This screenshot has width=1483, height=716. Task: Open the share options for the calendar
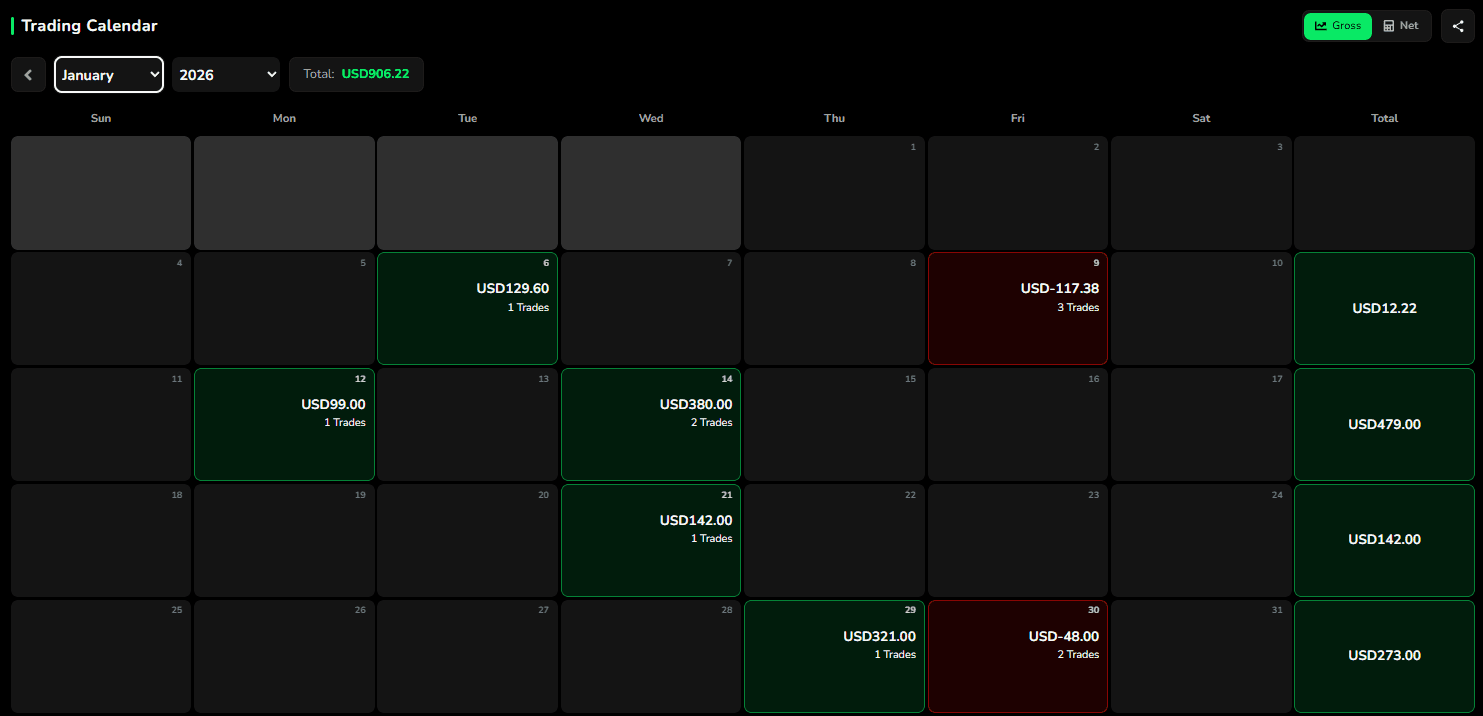point(1457,25)
